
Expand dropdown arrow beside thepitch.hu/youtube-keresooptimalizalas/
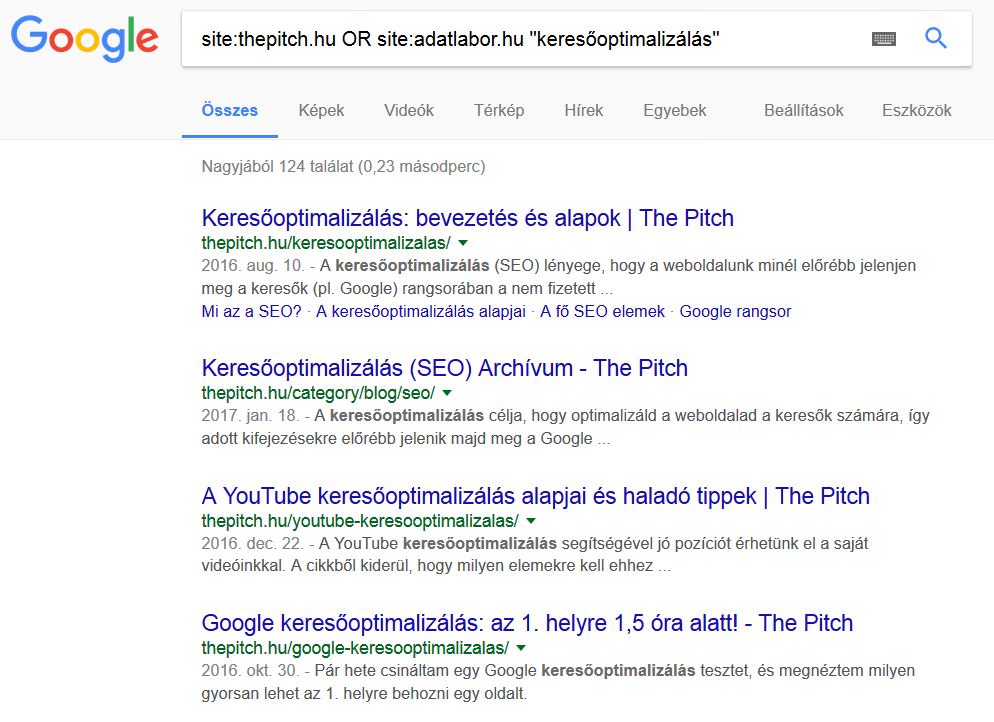click(531, 521)
